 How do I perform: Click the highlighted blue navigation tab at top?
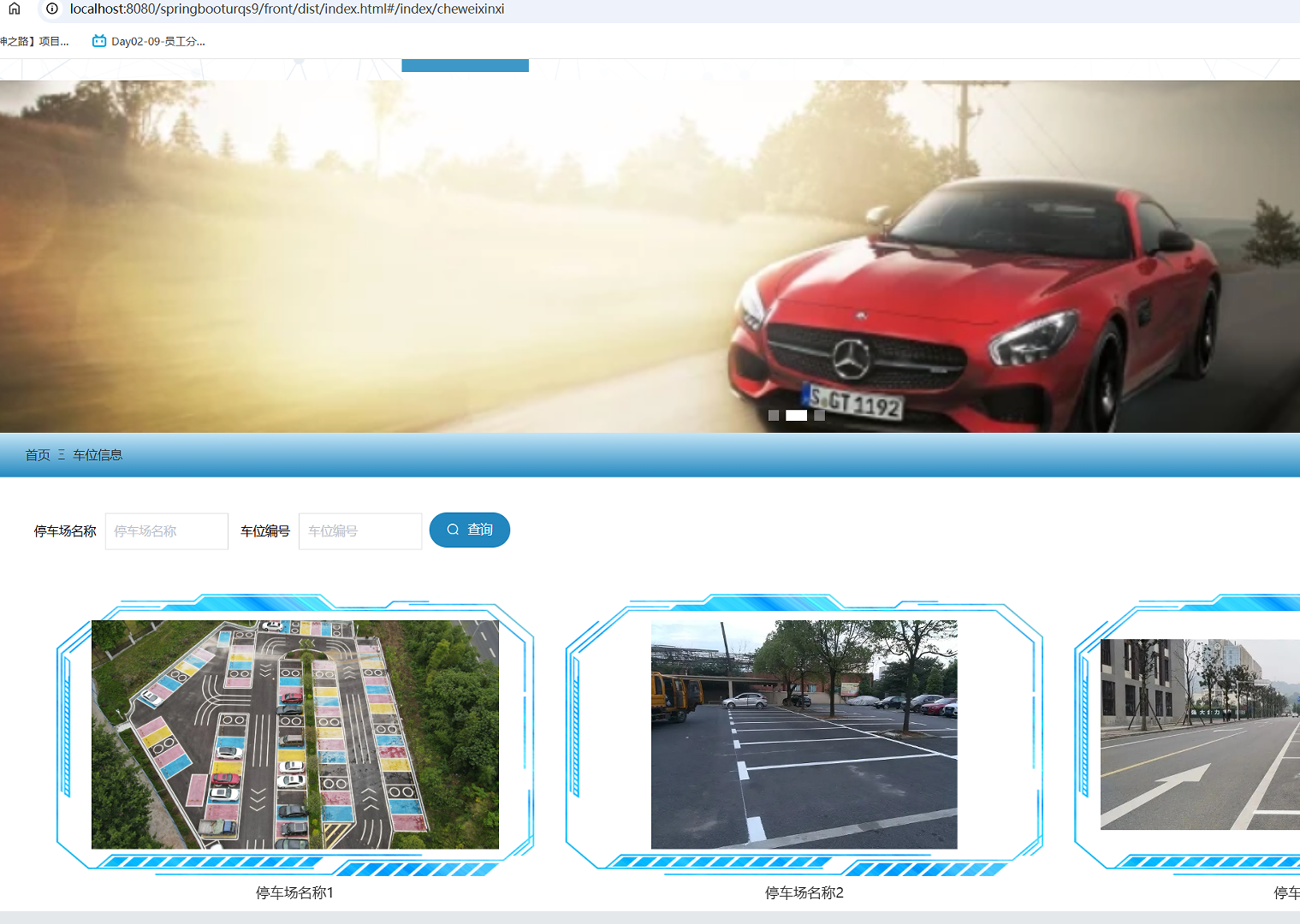point(466,65)
